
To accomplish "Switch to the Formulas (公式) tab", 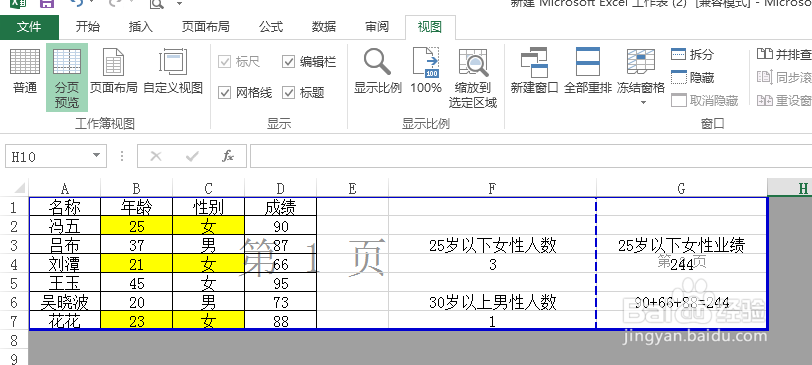I will [x=271, y=27].
